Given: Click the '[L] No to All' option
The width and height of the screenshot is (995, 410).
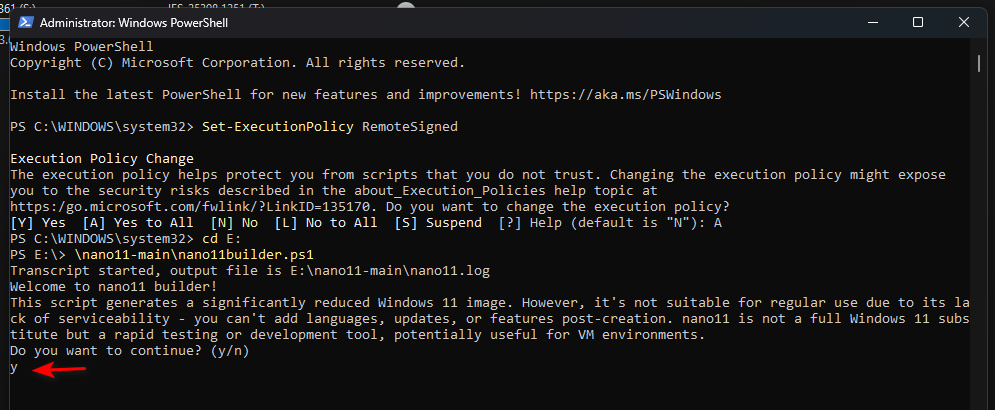Looking at the screenshot, I should click(x=326, y=223).
